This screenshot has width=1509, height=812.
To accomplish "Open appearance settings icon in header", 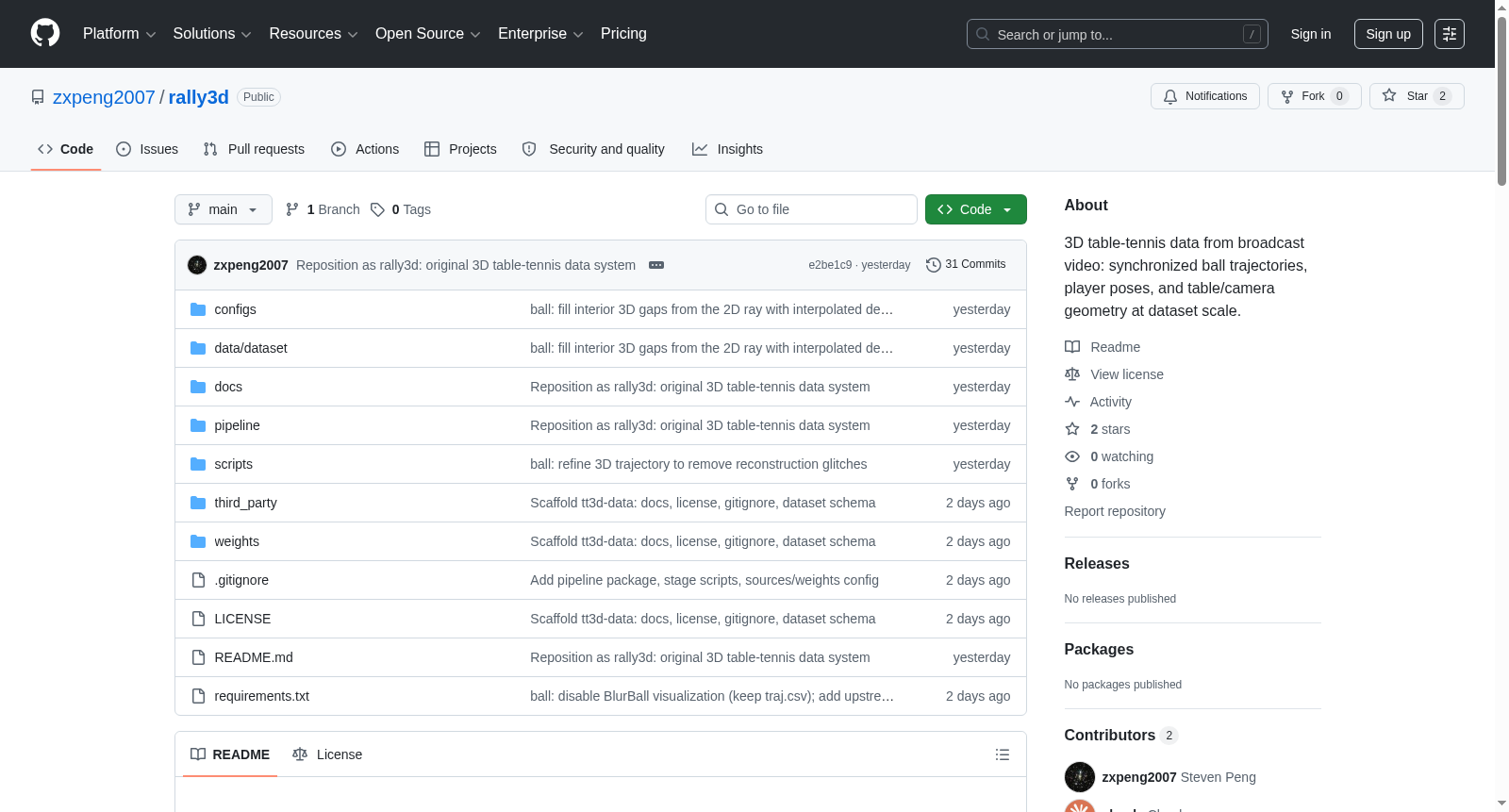I will 1450,34.
